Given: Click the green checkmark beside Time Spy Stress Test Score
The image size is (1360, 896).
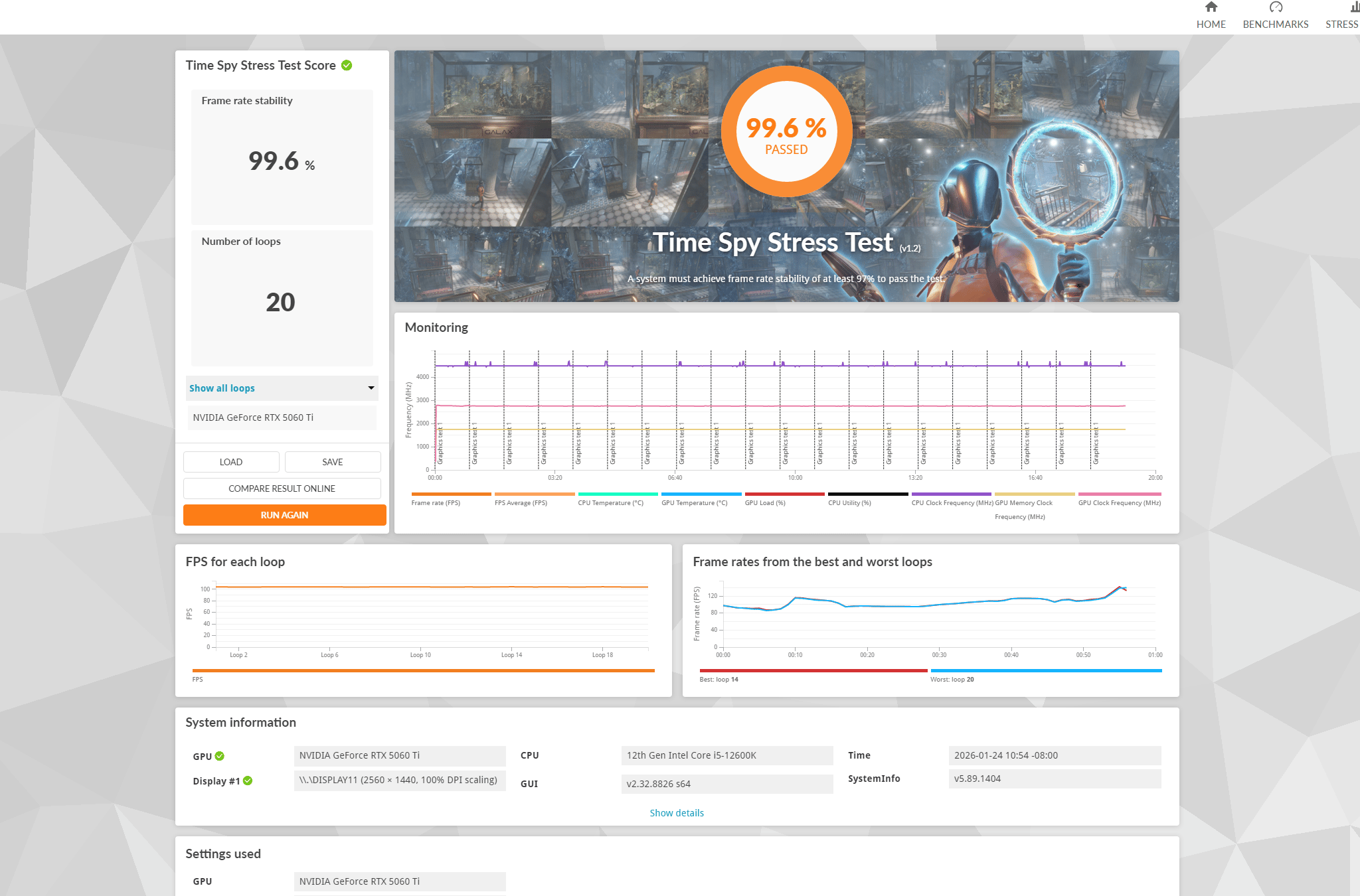Looking at the screenshot, I should [347, 65].
